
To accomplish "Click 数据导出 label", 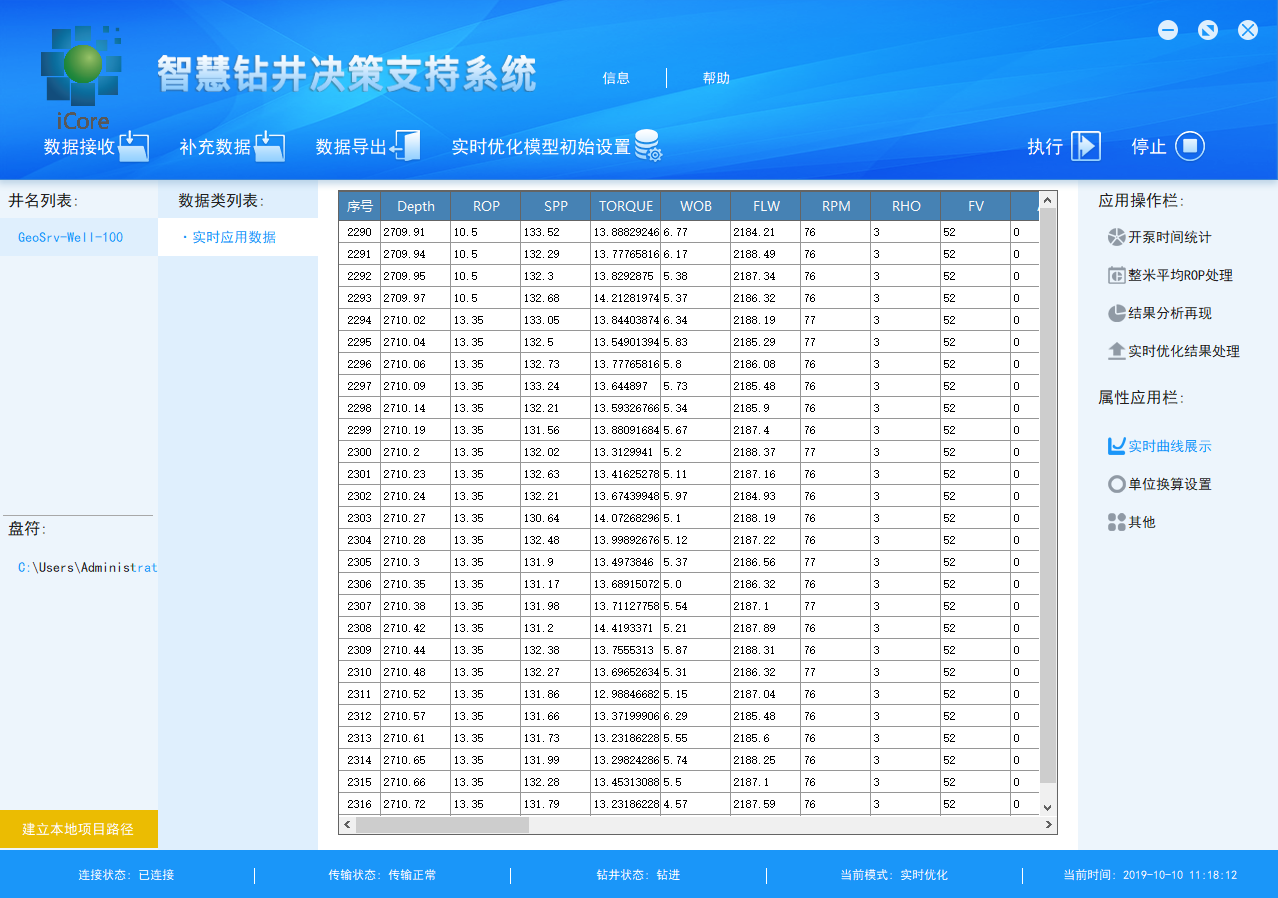I will pyautogui.click(x=351, y=147).
